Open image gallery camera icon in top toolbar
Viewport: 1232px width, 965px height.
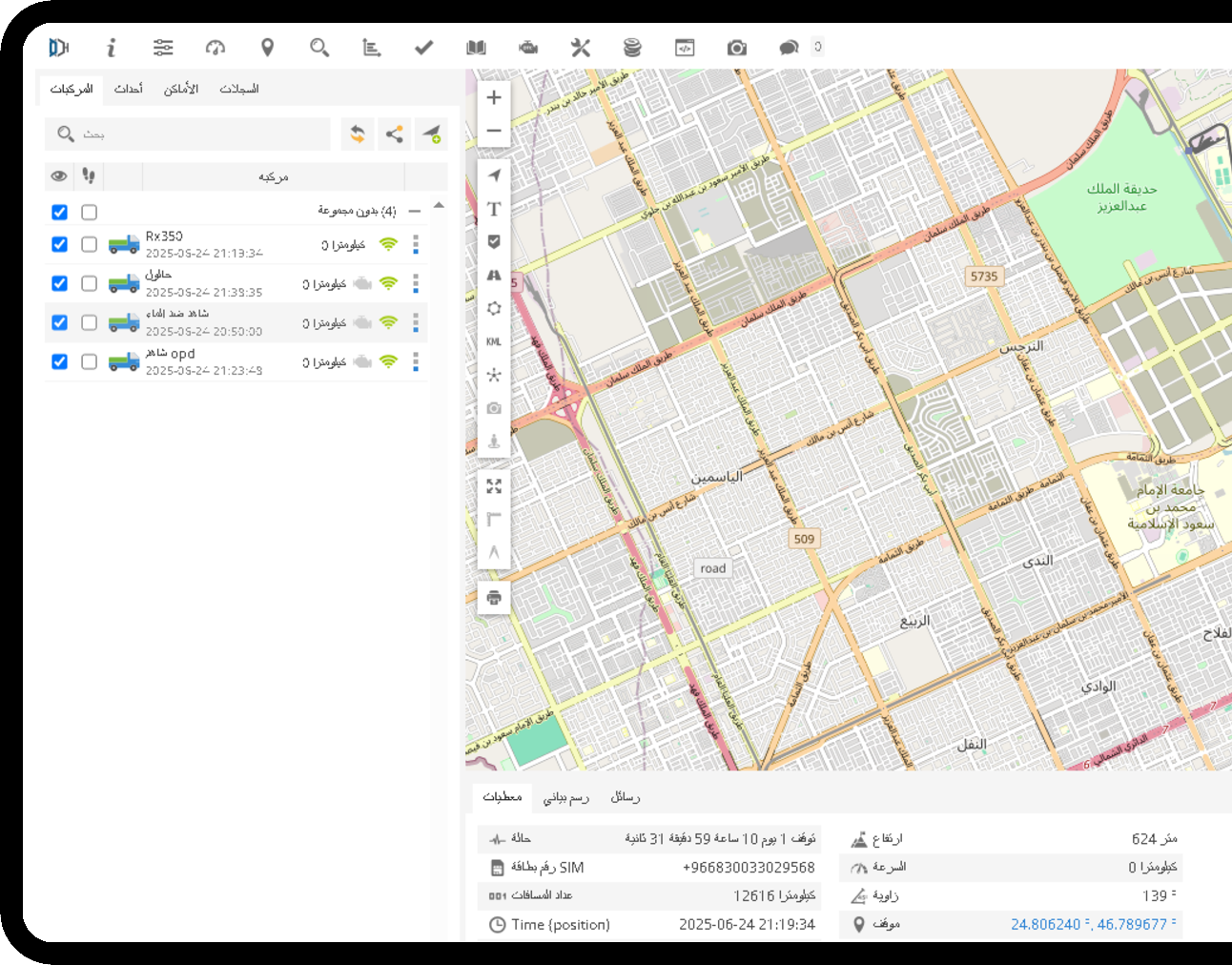[x=737, y=48]
